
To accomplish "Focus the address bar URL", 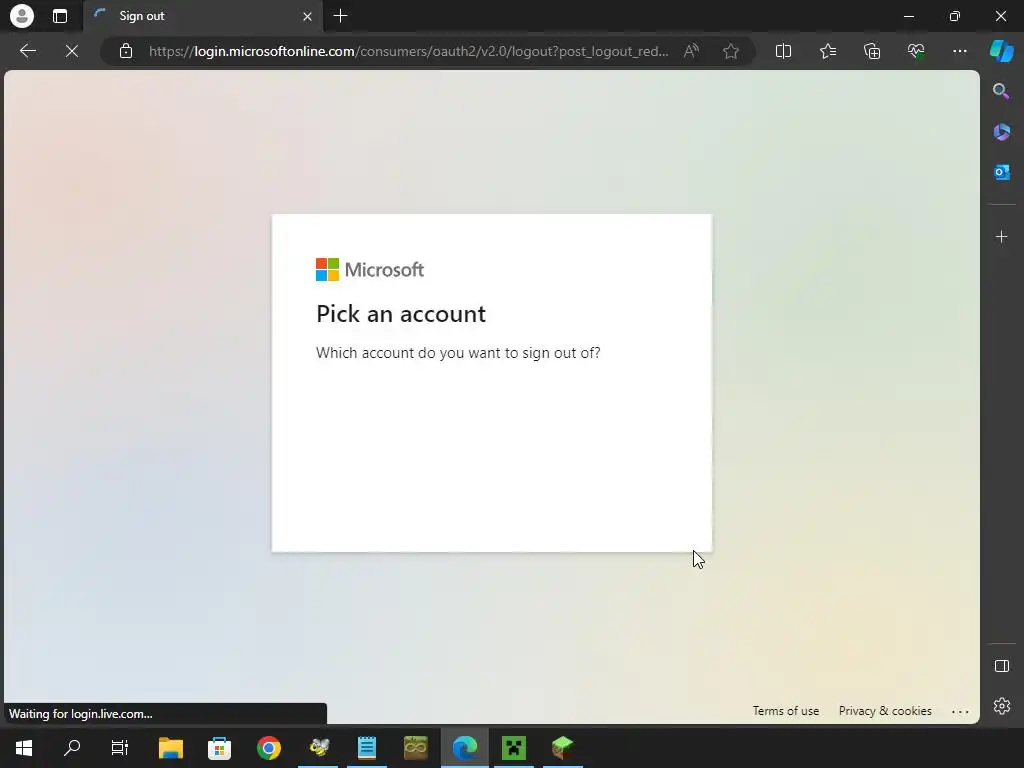I will point(408,51).
